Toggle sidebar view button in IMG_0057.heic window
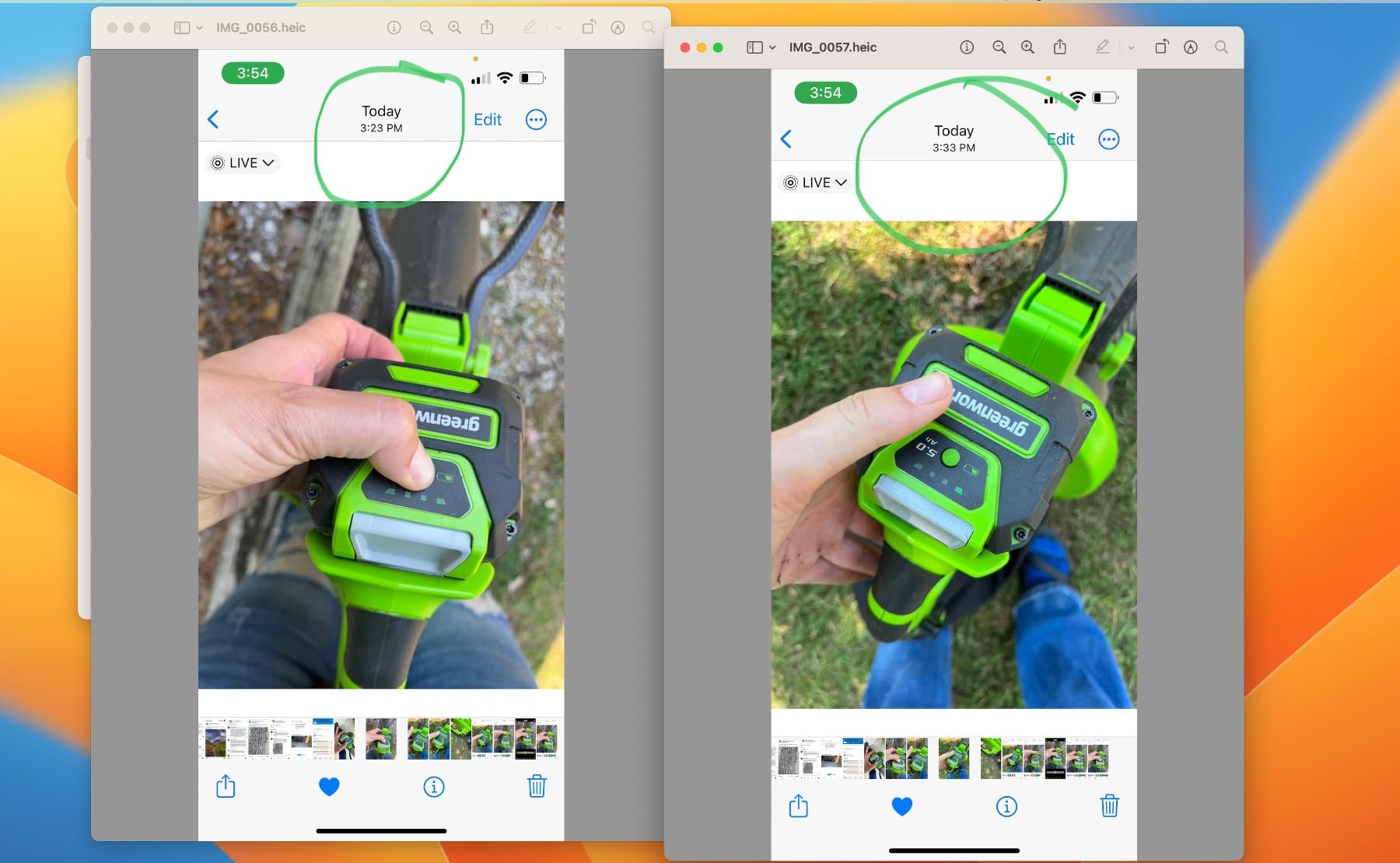 coord(754,47)
